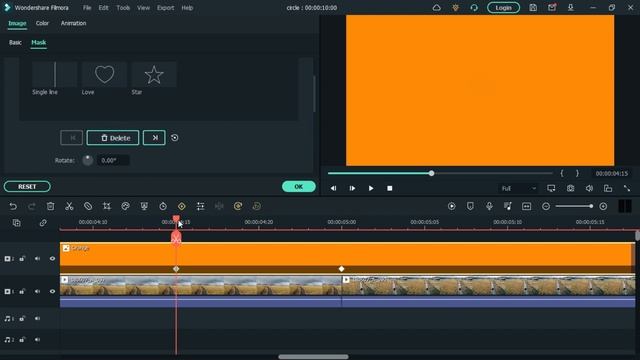Click the speed timer icon
The height and width of the screenshot is (360, 640).
pos(163,206)
